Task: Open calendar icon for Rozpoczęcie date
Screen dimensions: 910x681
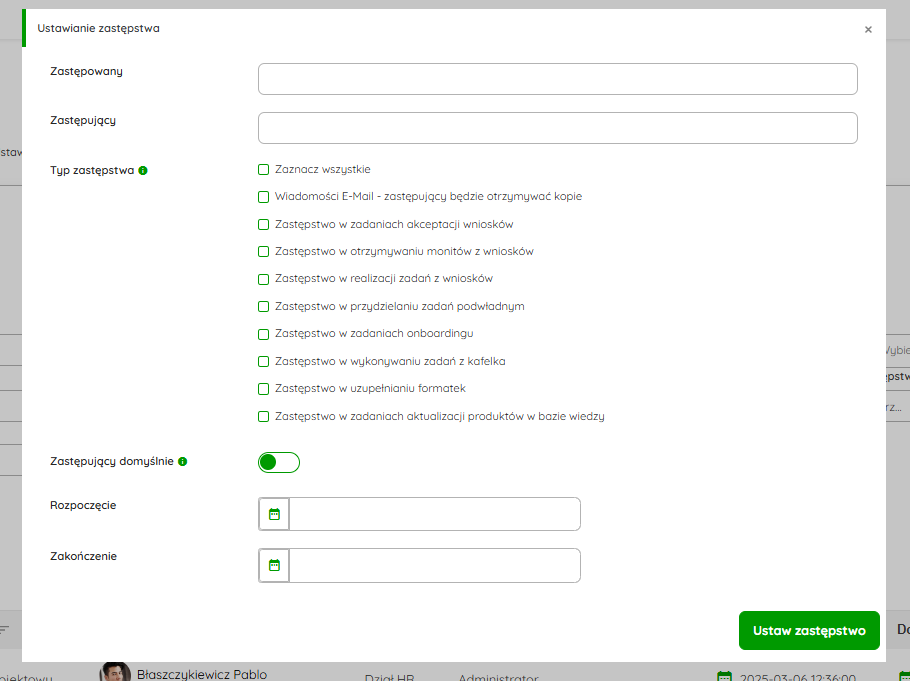Action: coord(274,514)
